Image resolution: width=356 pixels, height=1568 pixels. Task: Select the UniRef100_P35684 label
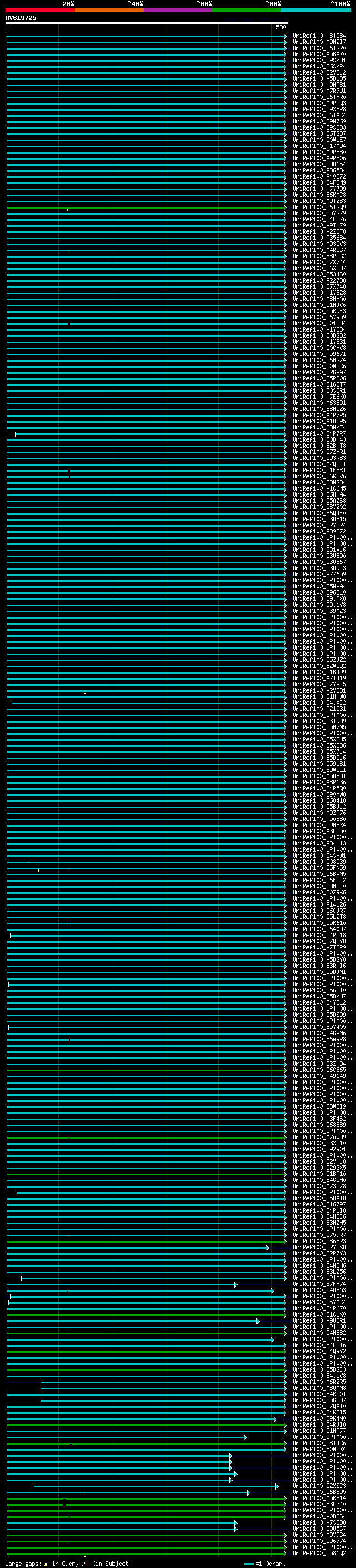pos(319,238)
